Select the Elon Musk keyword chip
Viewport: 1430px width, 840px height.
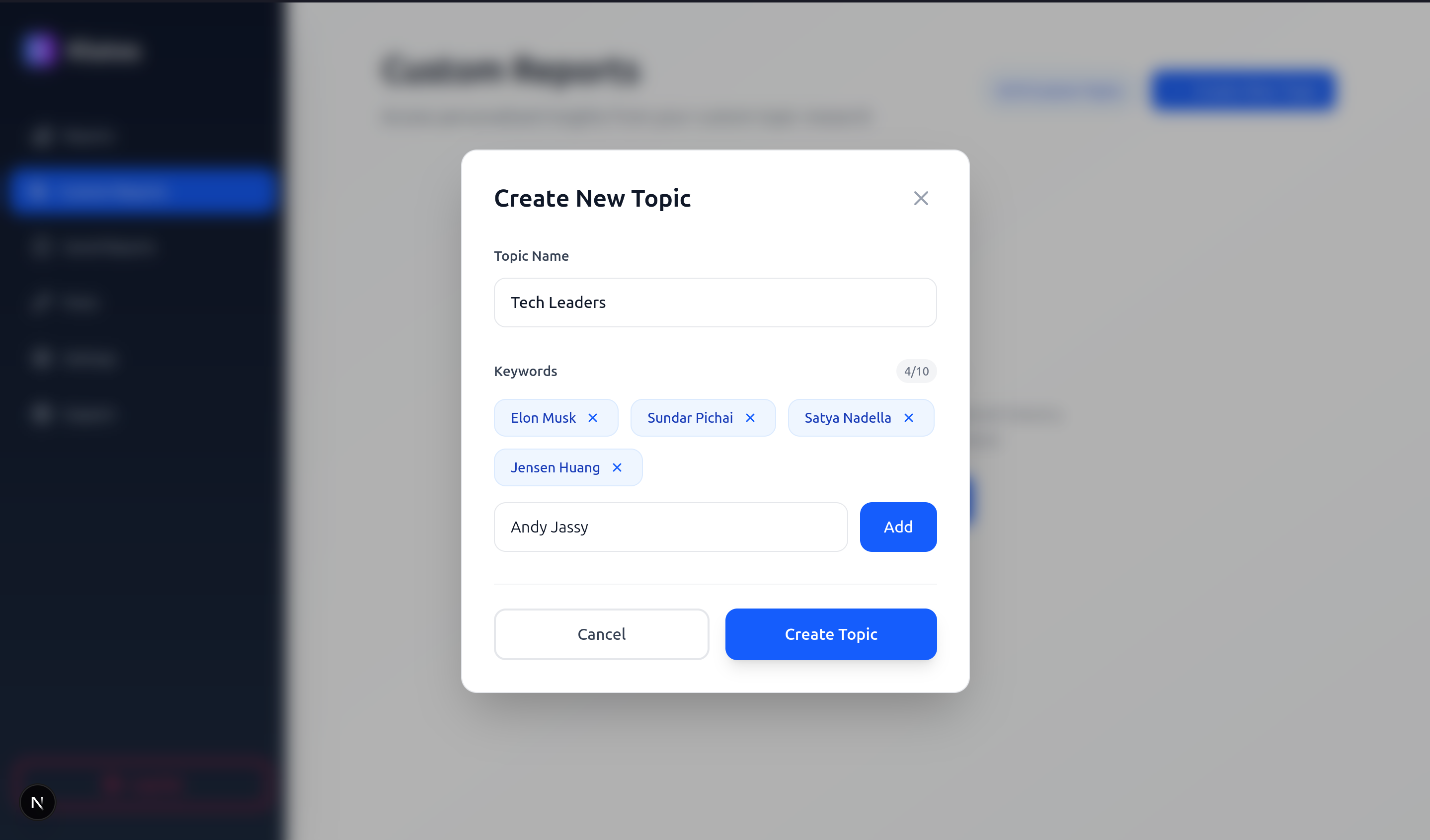coord(543,417)
